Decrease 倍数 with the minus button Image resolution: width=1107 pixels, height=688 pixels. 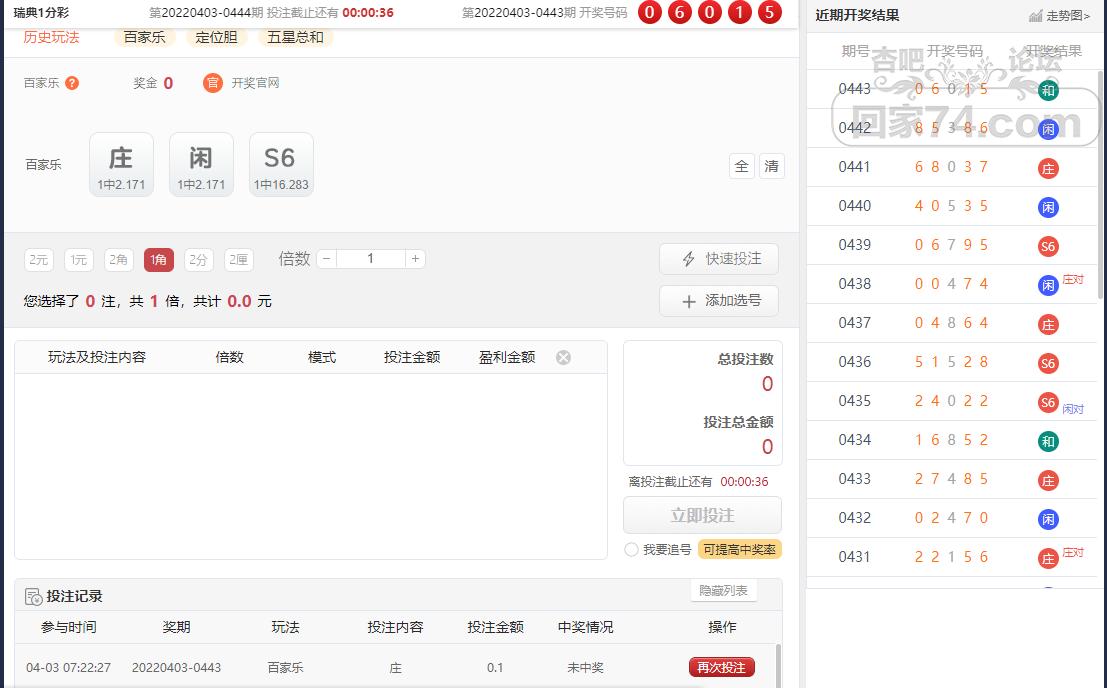click(326, 259)
